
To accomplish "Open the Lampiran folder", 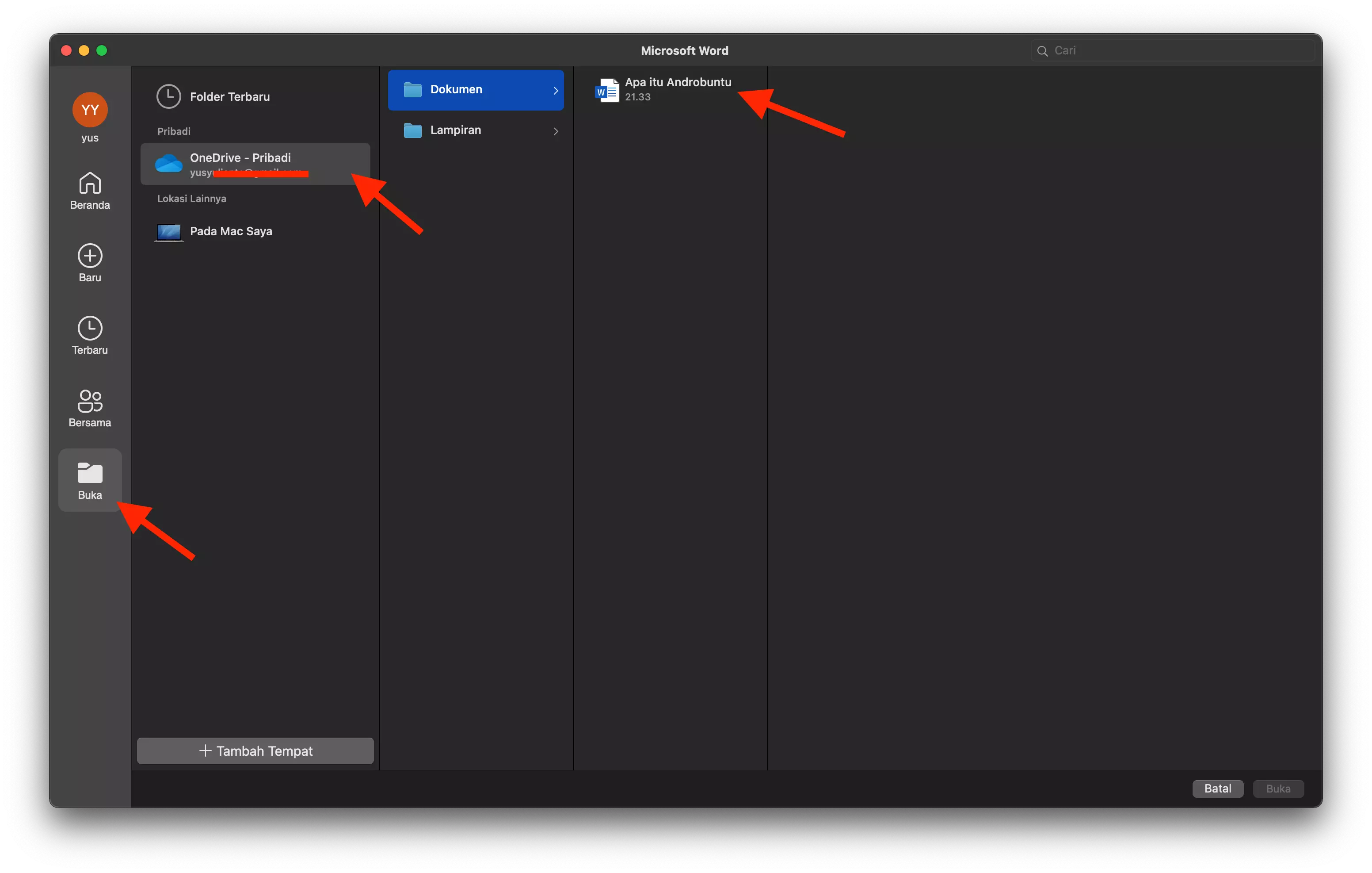I will click(476, 130).
